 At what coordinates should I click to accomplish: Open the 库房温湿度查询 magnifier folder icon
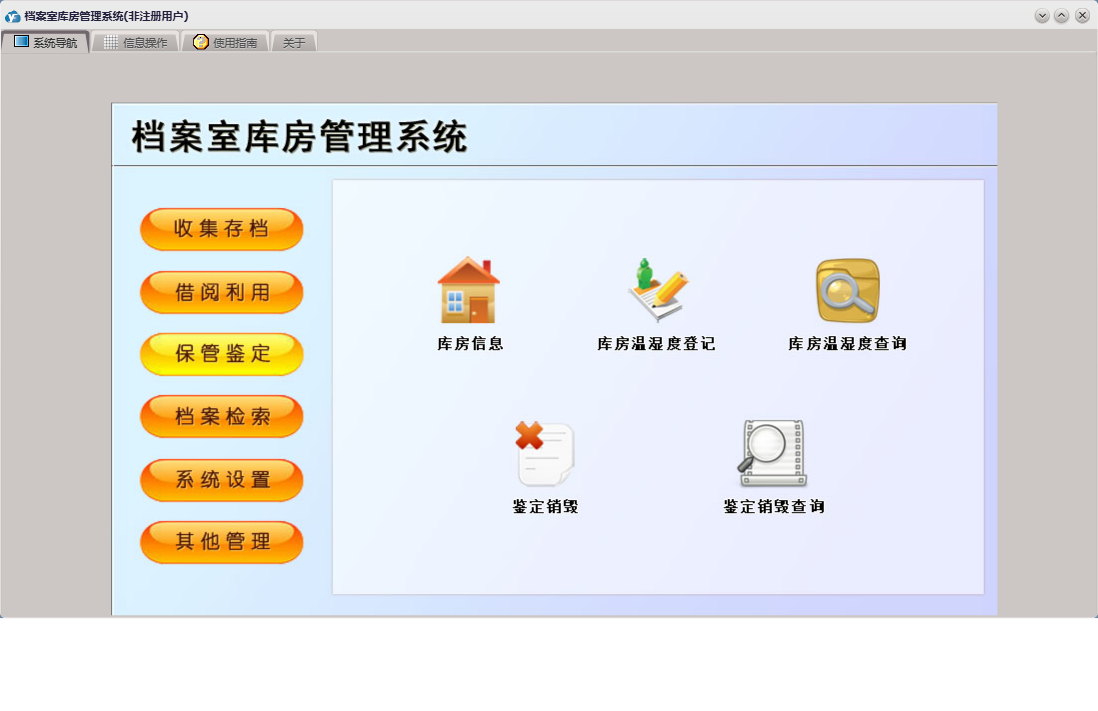click(x=847, y=290)
